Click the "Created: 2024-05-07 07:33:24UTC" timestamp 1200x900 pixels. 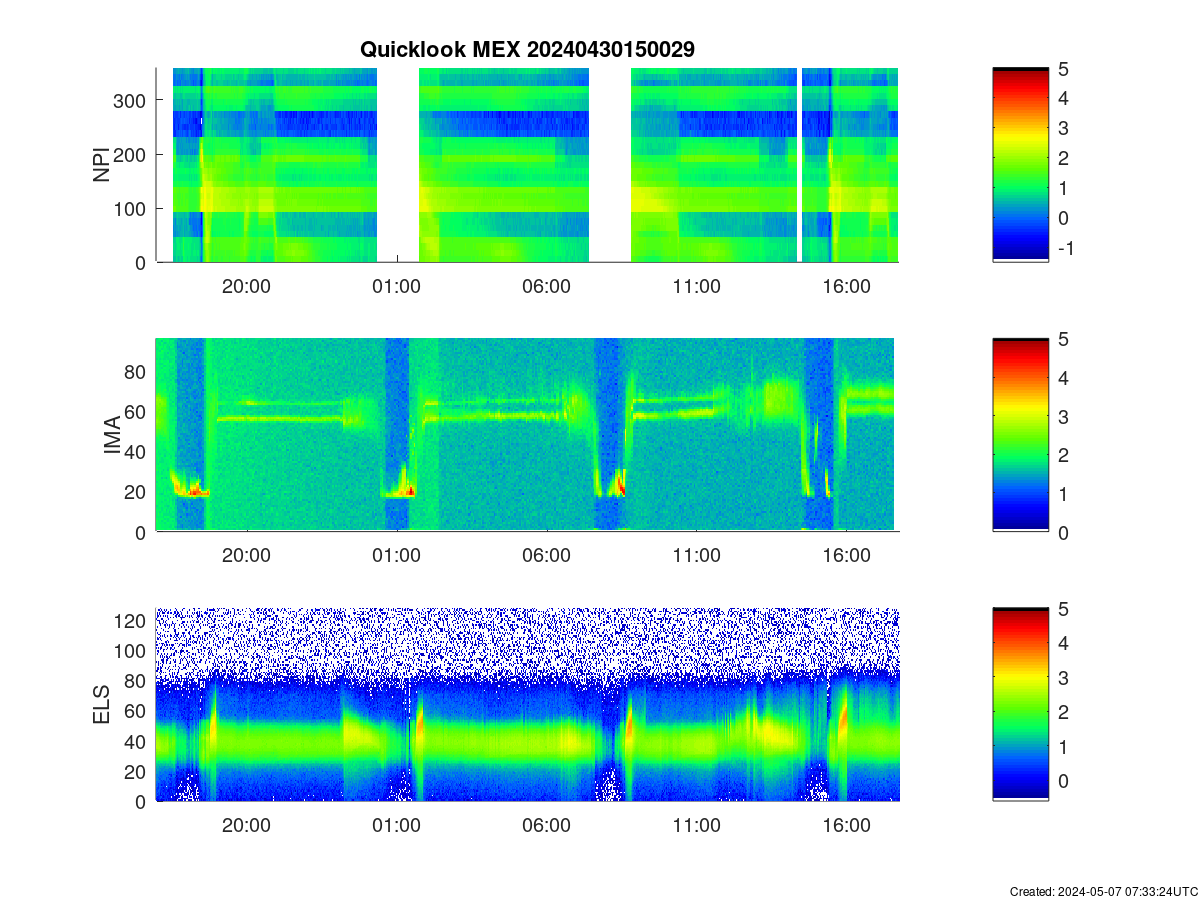(1103, 891)
